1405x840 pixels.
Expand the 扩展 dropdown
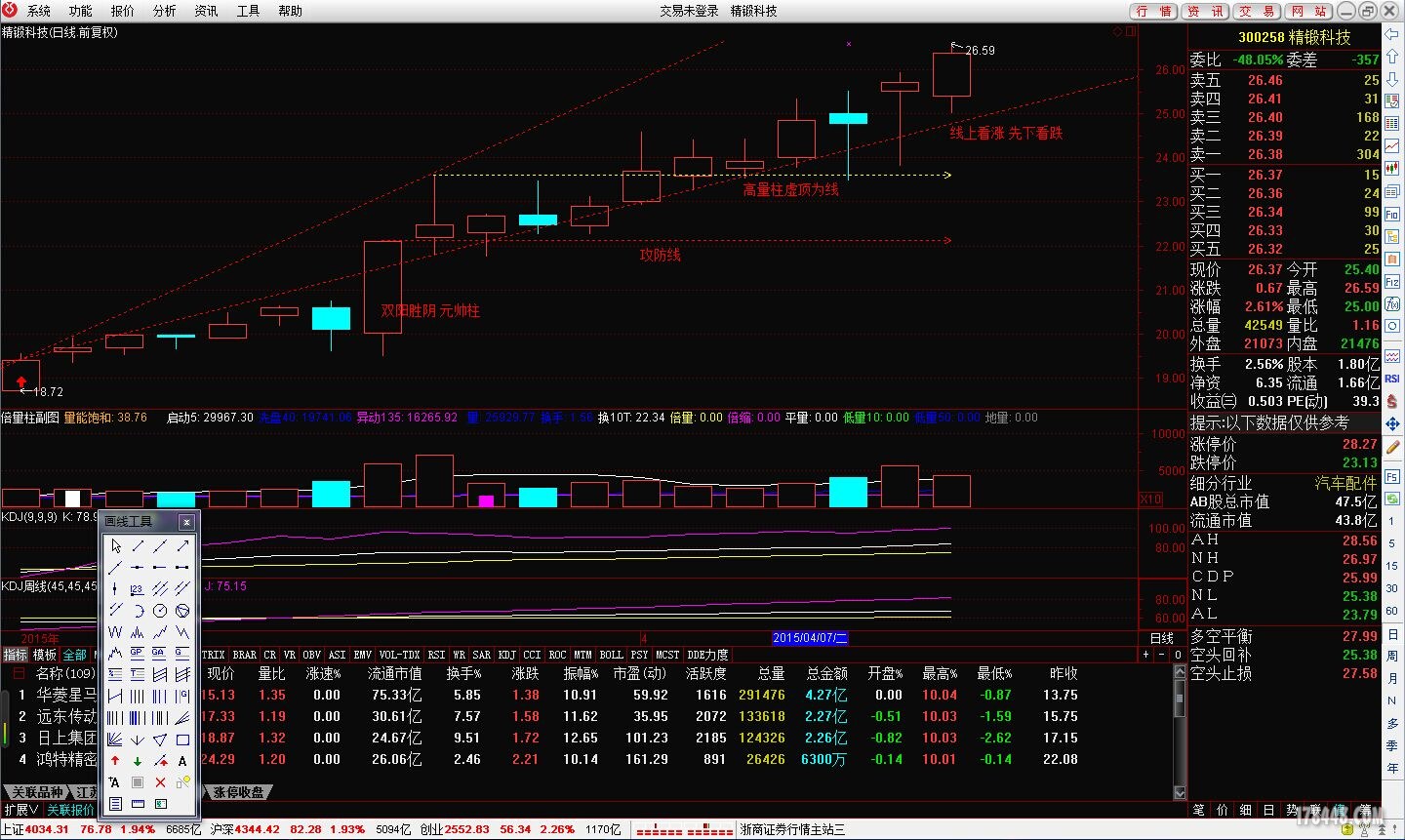pos(21,810)
